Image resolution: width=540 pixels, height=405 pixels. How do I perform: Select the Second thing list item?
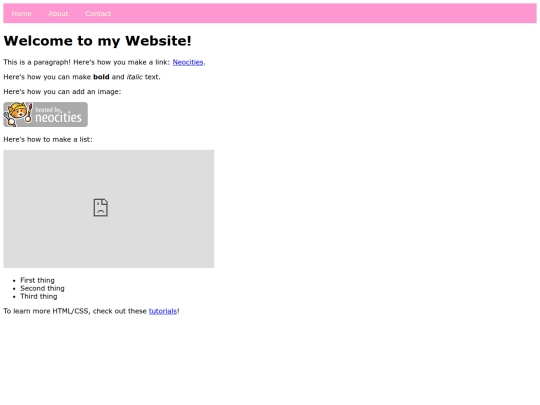[x=42, y=288]
